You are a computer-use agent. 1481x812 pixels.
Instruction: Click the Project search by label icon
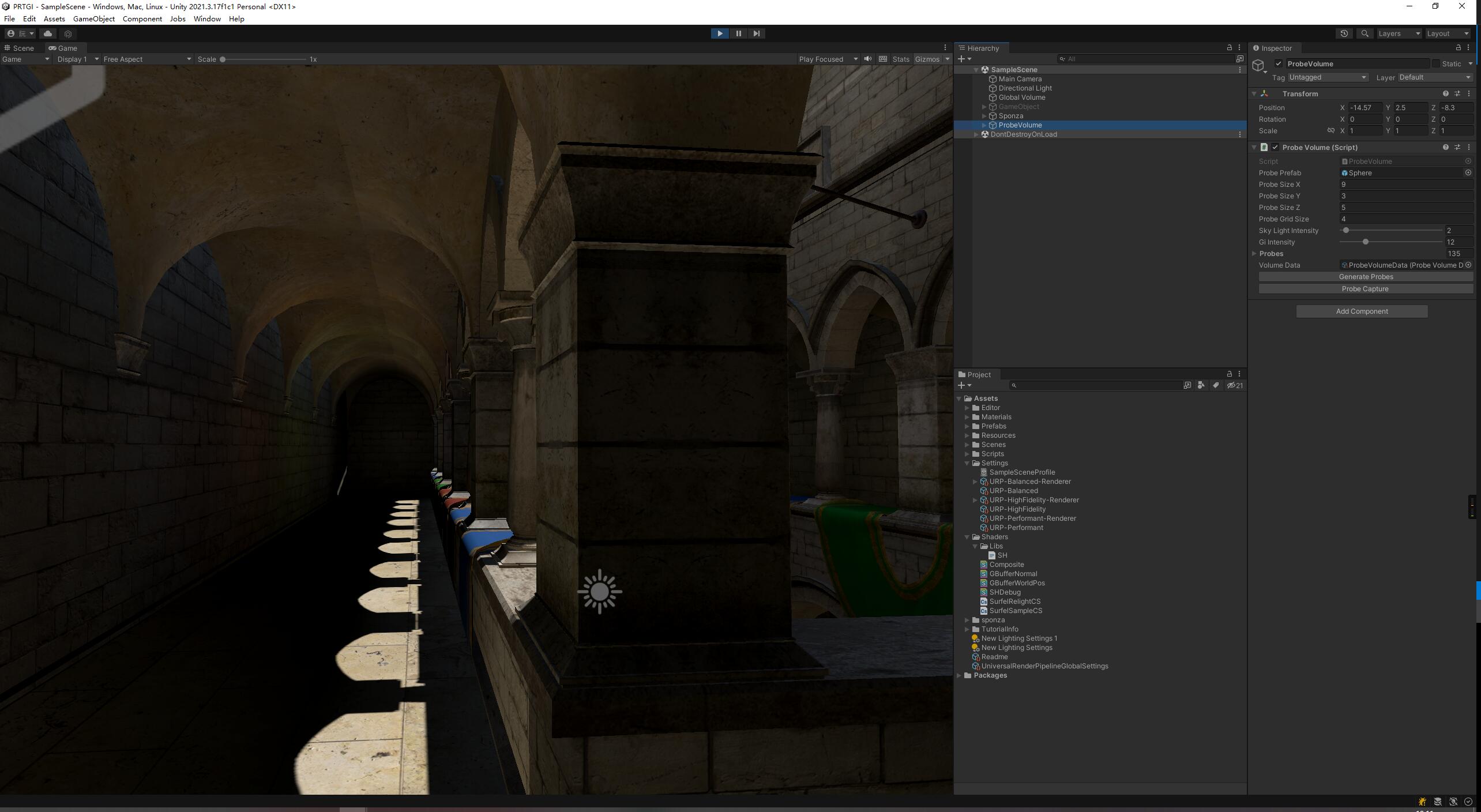point(1216,385)
